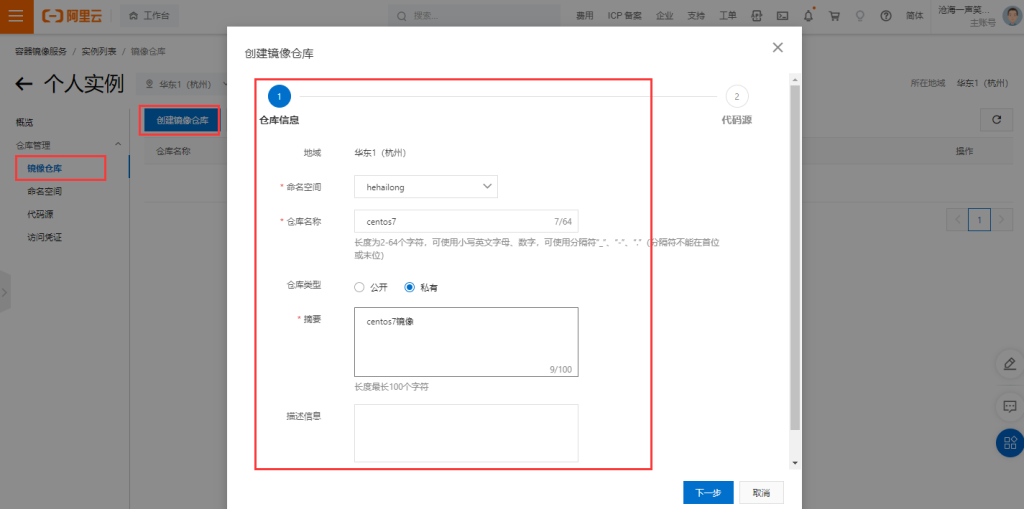This screenshot has width=1024, height=509.
Task: Open the orange hamburger menu
Action: pyautogui.click(x=16, y=15)
